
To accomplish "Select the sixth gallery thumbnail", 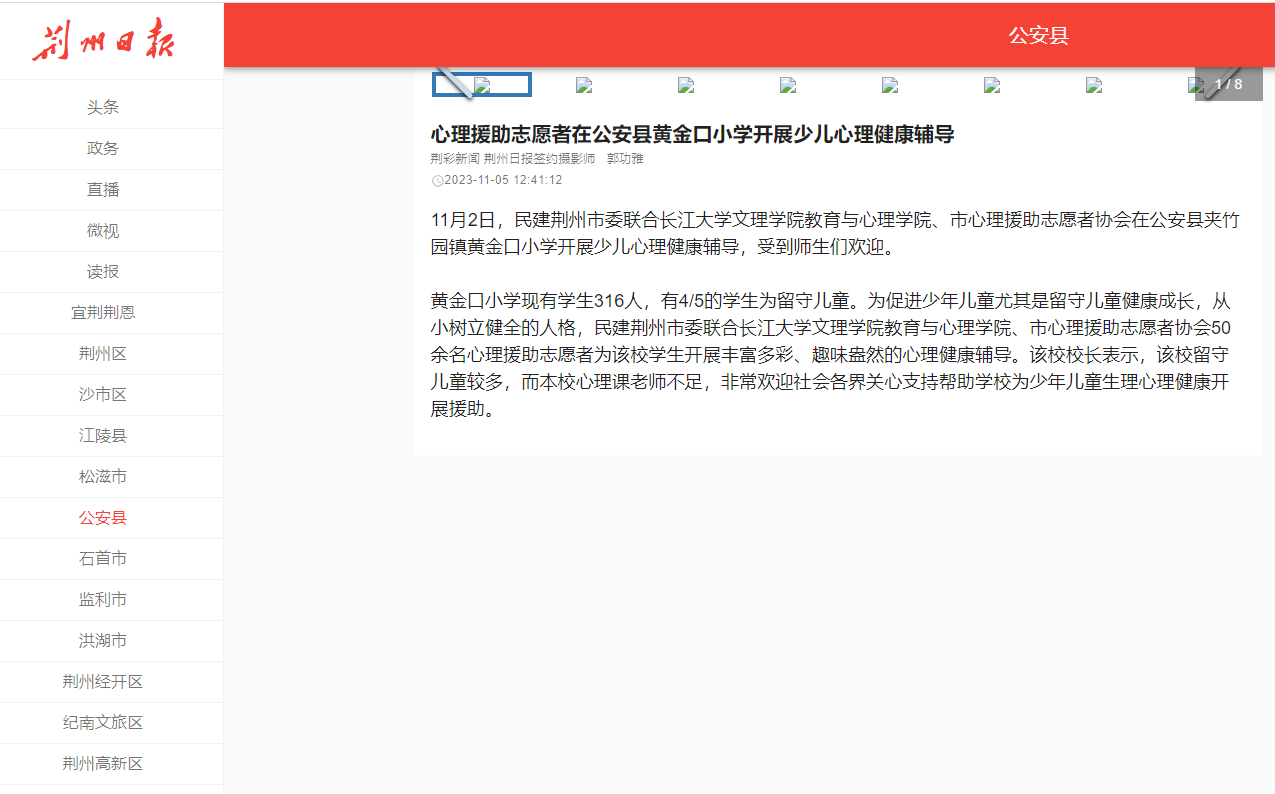I will click(992, 85).
